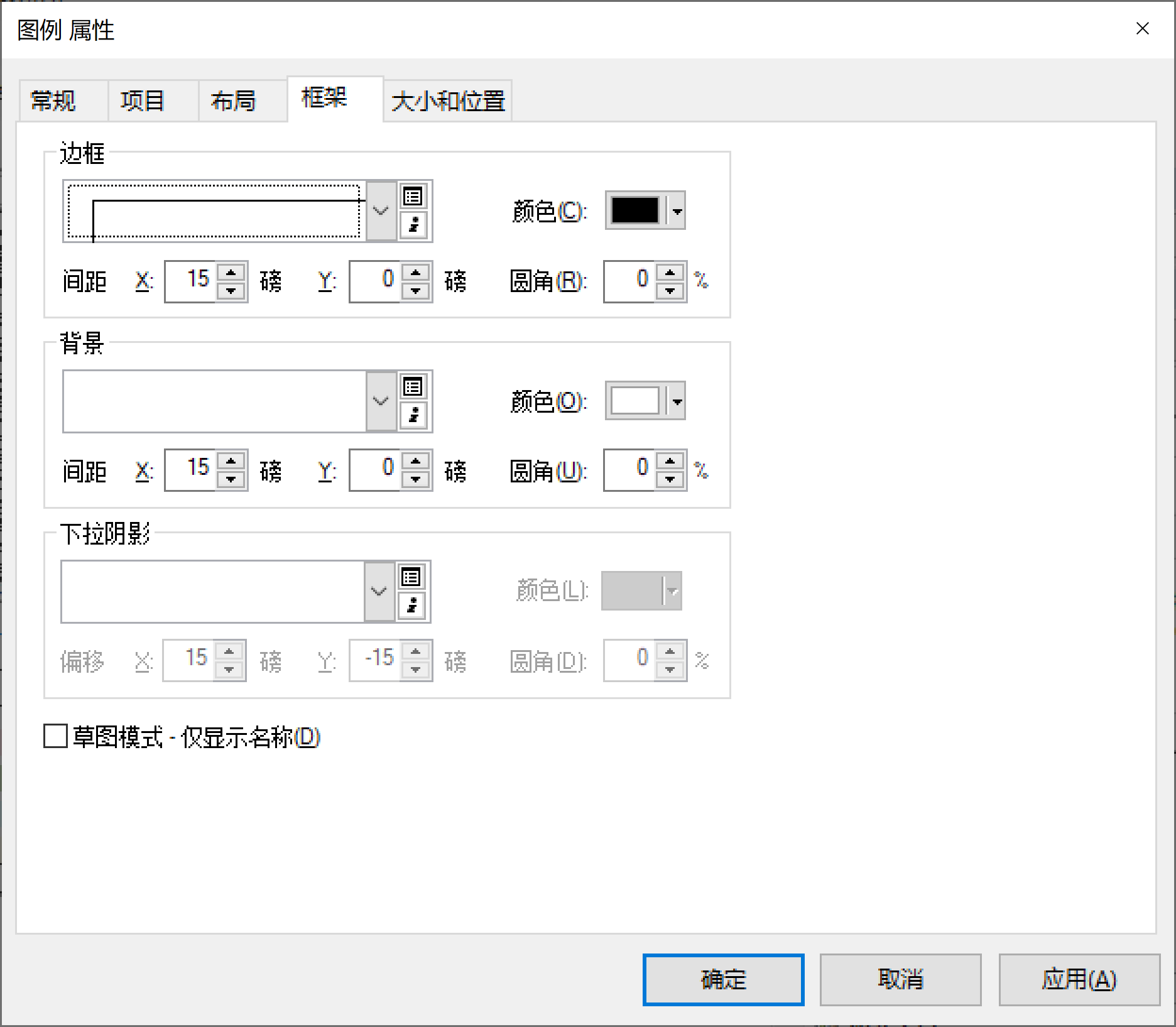Image resolution: width=1176 pixels, height=1027 pixels.
Task: Expand the 背景 style dropdown
Action: tap(381, 401)
